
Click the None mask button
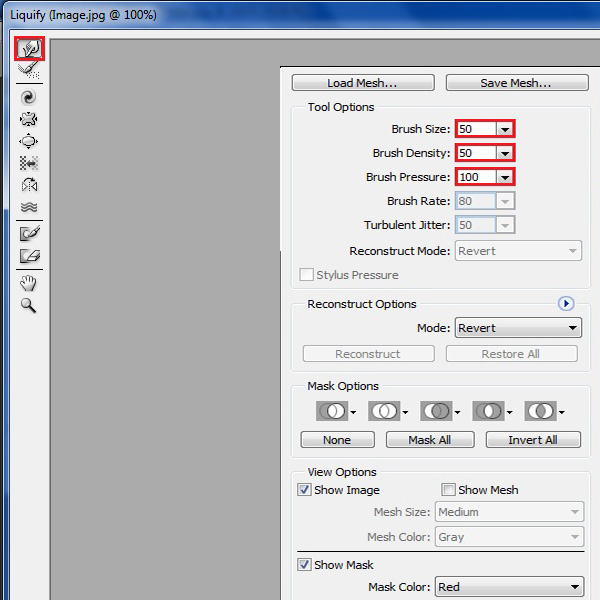338,440
